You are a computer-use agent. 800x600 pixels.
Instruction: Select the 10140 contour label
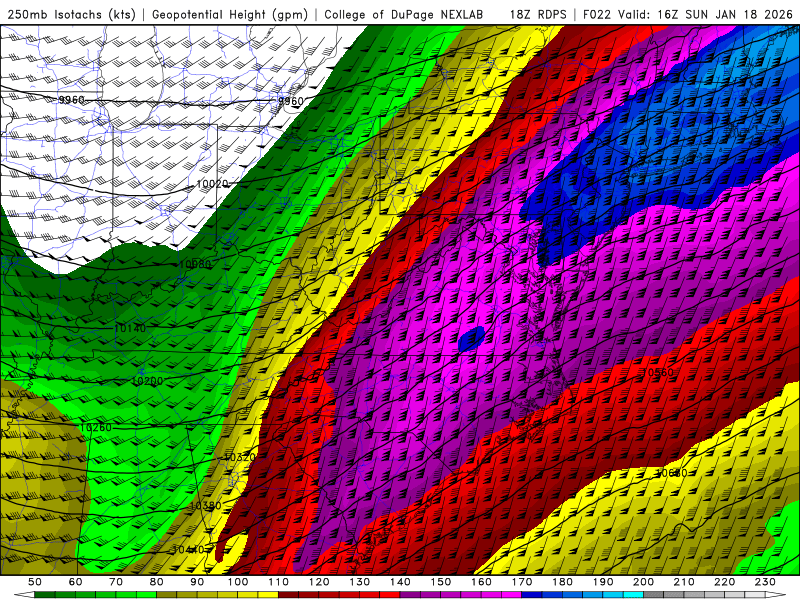(x=130, y=328)
